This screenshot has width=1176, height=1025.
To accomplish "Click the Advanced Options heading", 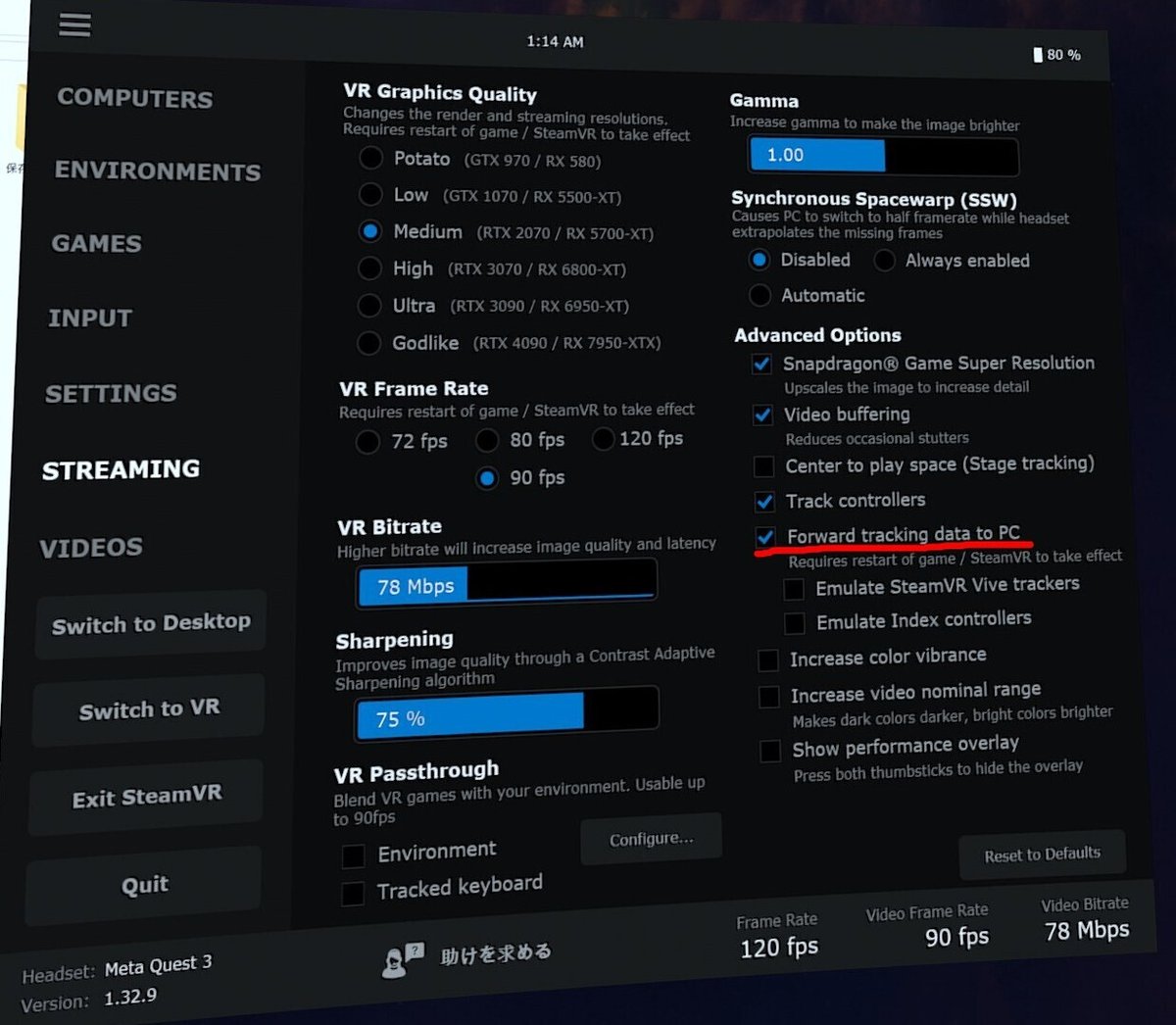I will point(817,335).
